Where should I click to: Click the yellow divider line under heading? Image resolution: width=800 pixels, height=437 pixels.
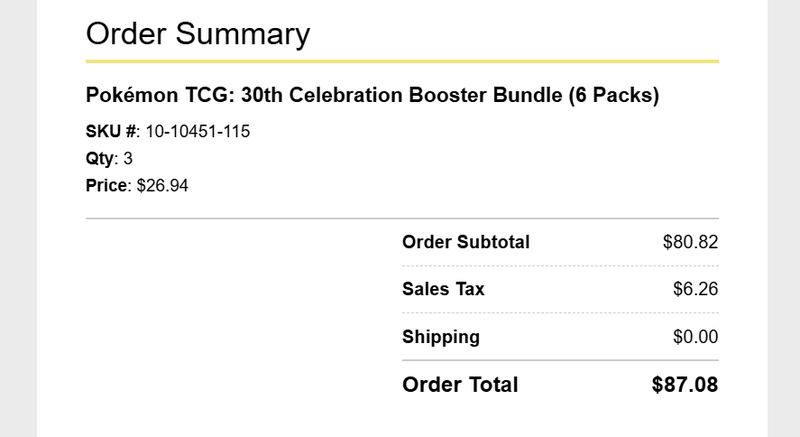(402, 62)
